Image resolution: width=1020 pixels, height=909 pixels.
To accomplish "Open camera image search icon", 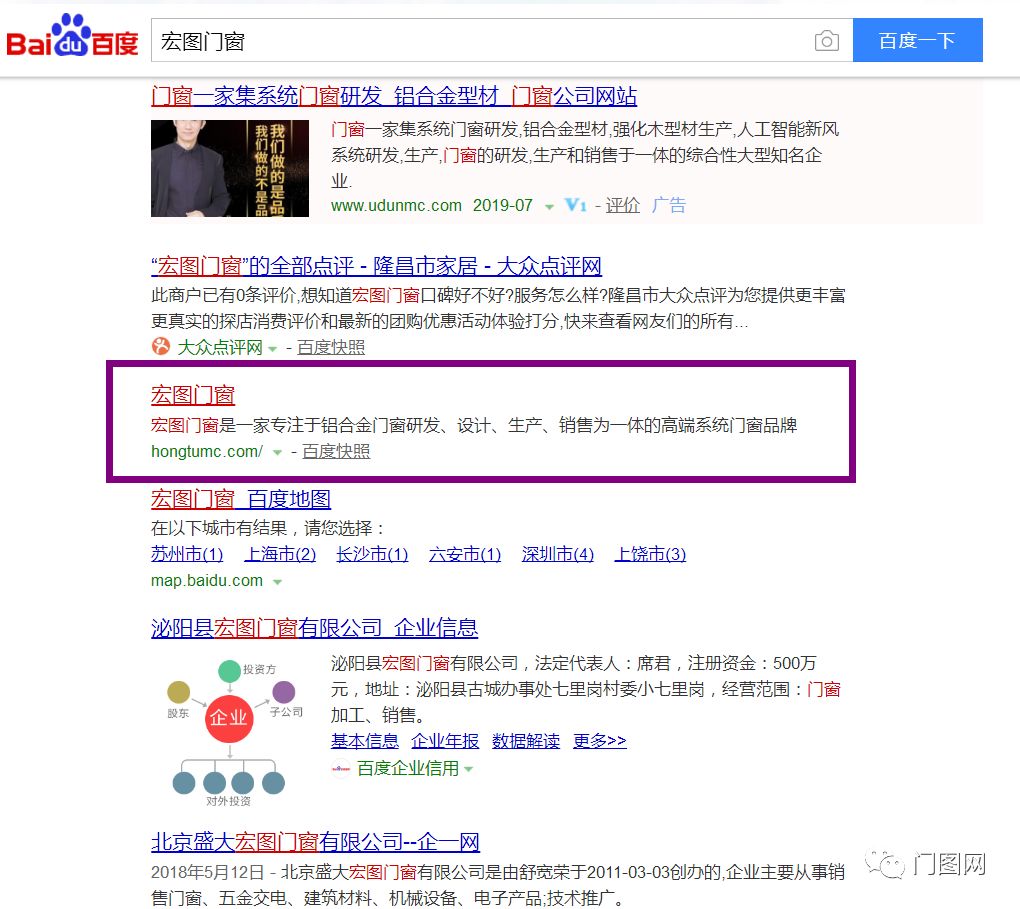I will [826, 41].
